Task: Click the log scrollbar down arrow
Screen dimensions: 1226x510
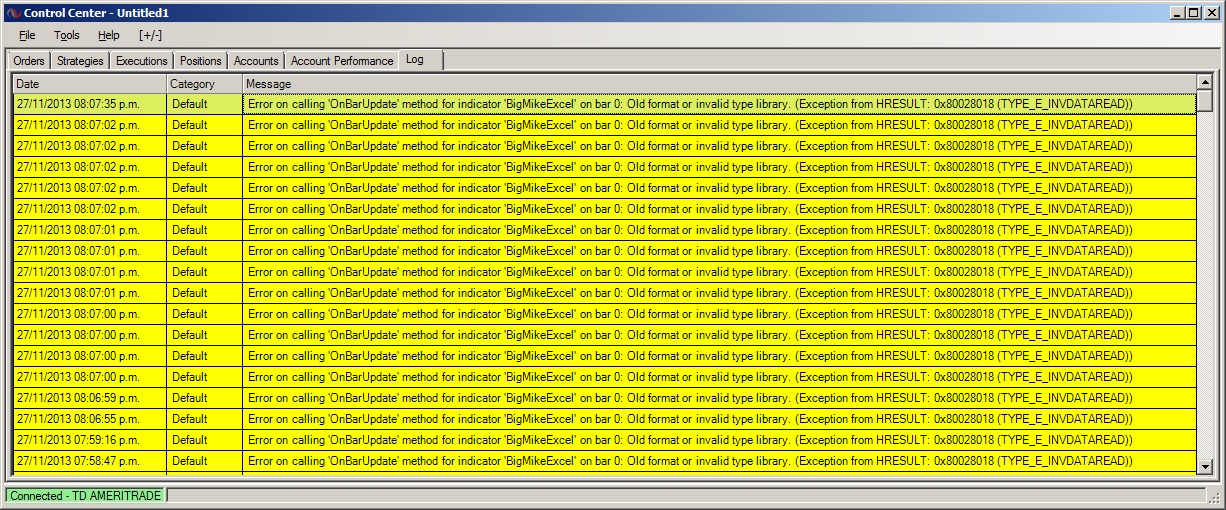Action: click(1205, 466)
